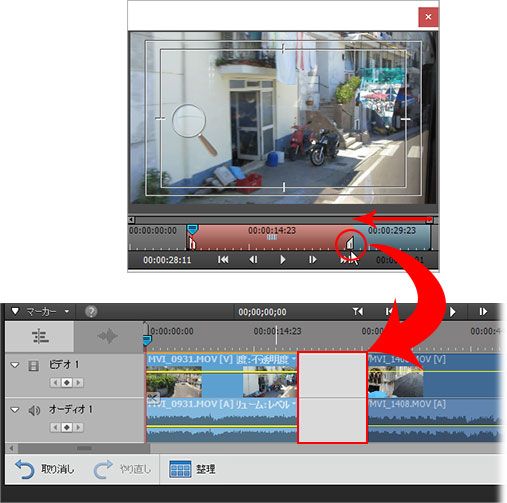Switch to timeline track view icon

pos(40,336)
